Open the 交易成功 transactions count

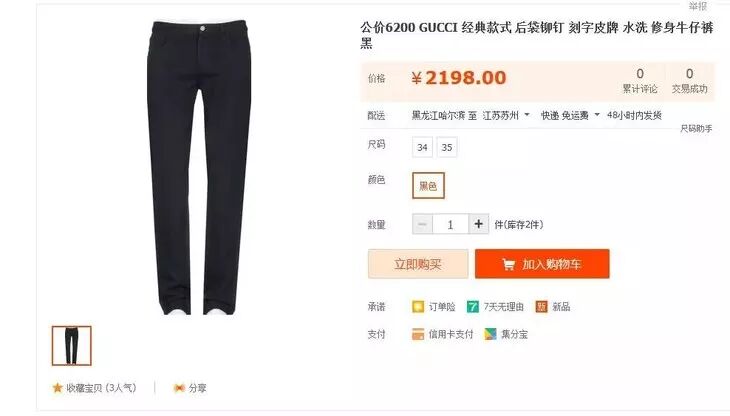coord(689,81)
